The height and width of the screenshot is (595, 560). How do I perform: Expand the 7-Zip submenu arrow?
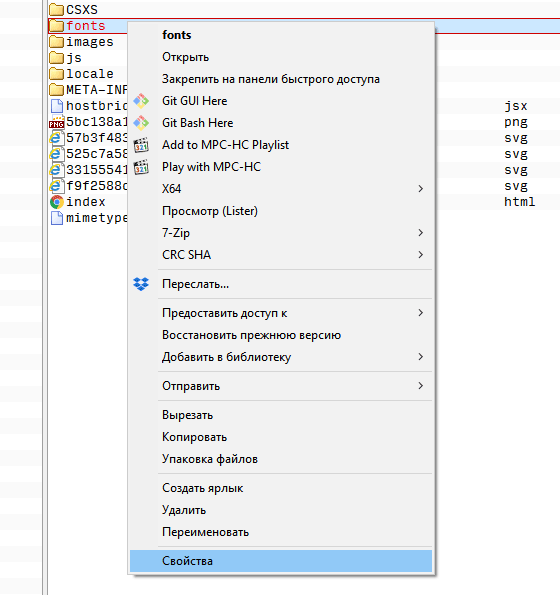(420, 233)
